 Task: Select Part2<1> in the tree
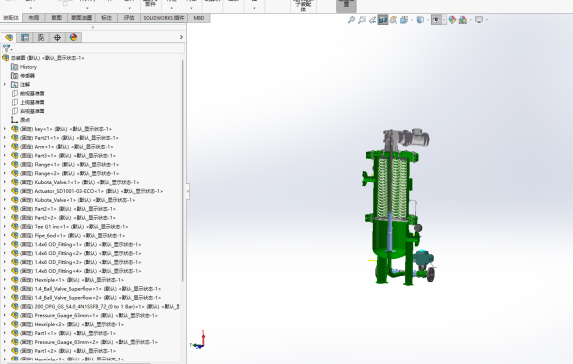coord(68,209)
